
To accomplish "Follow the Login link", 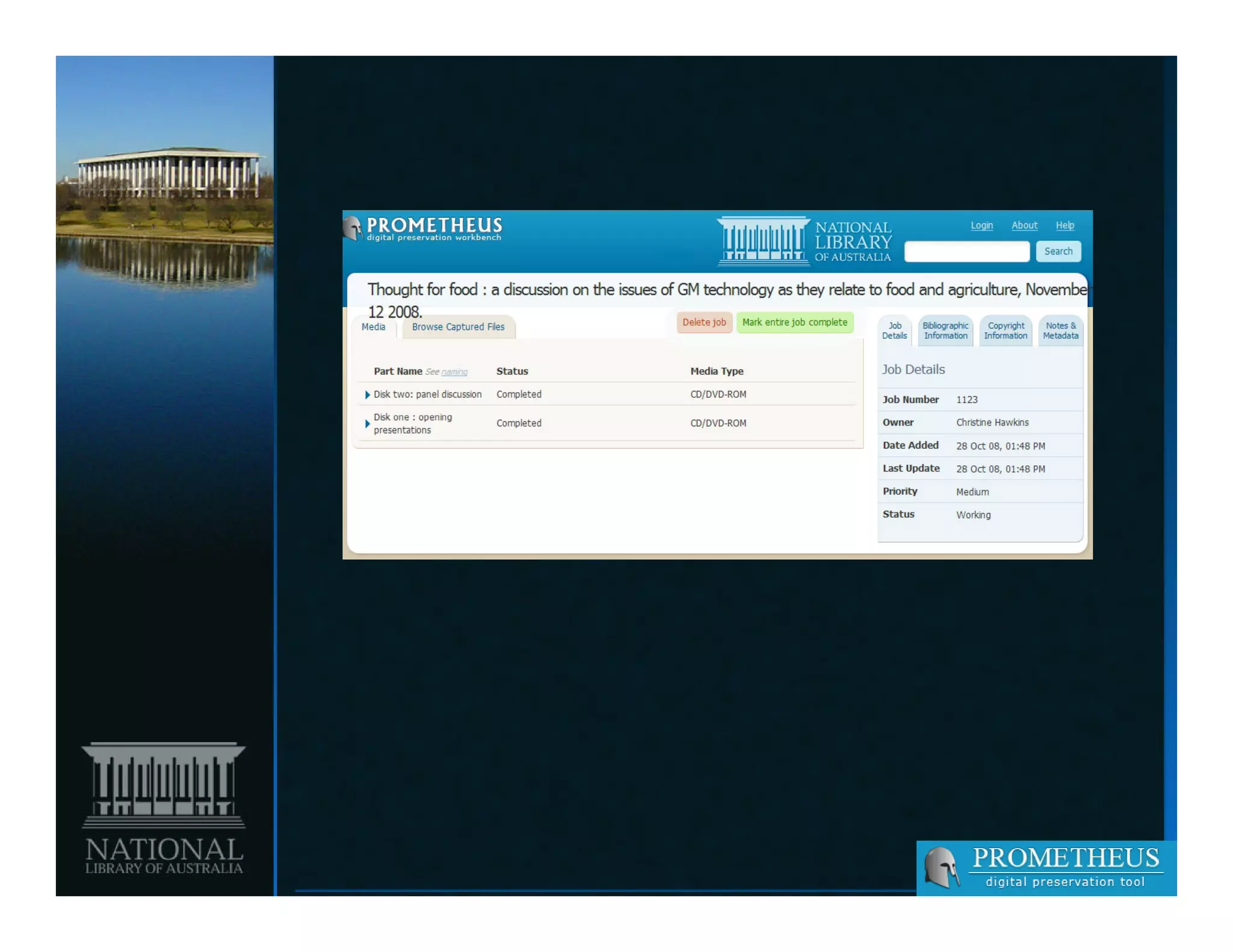I will tap(981, 225).
